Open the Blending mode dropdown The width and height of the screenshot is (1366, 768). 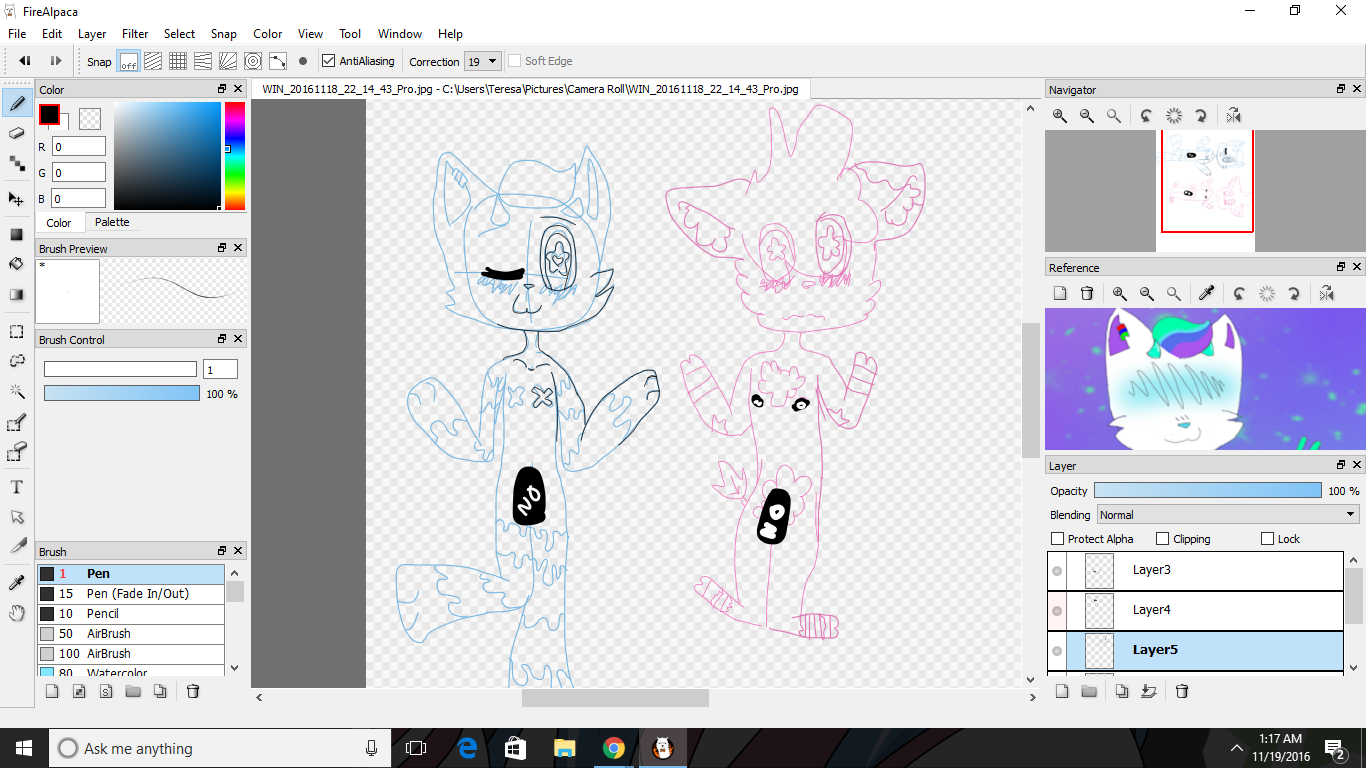1227,515
